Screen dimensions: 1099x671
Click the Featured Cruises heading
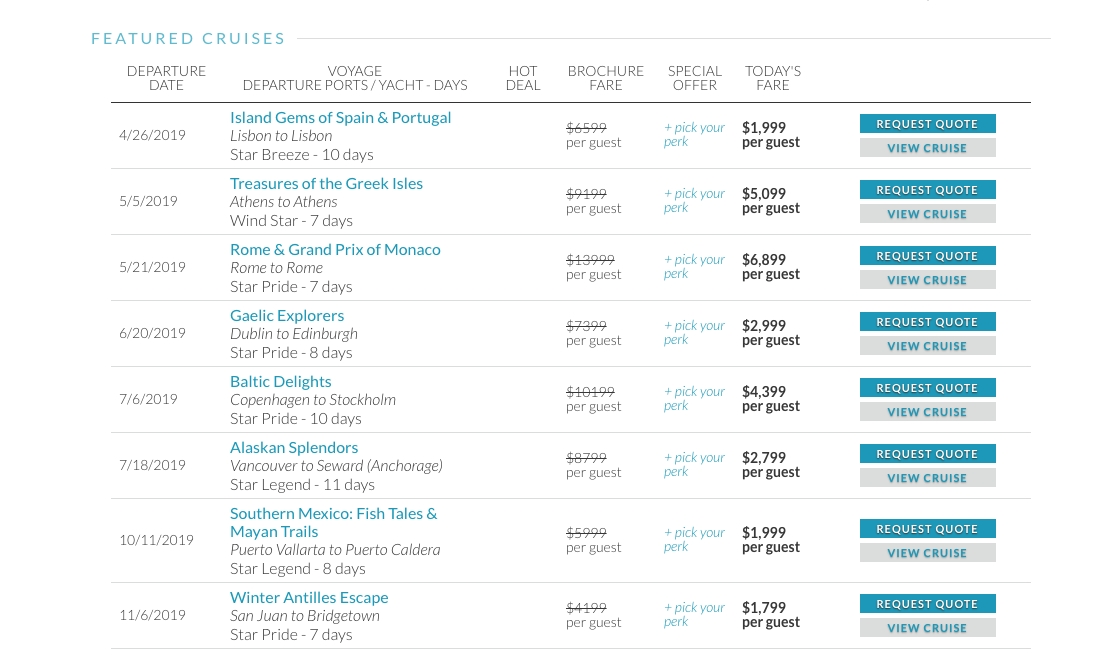188,39
